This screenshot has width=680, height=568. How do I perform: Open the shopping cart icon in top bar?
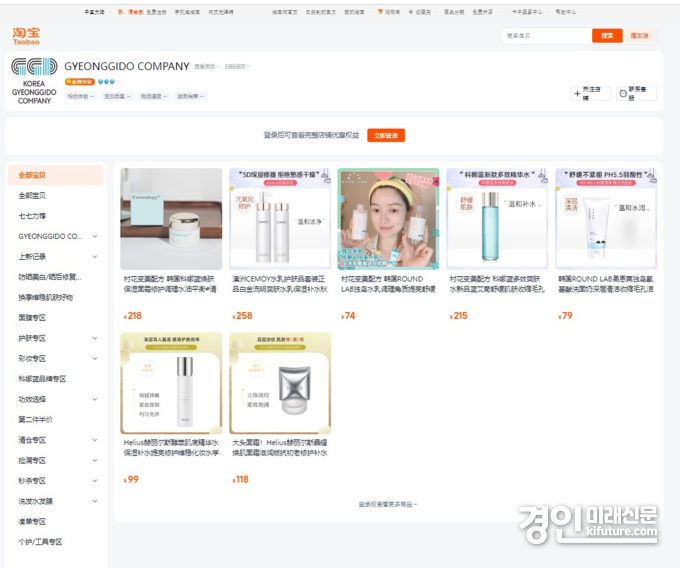pyautogui.click(x=380, y=12)
